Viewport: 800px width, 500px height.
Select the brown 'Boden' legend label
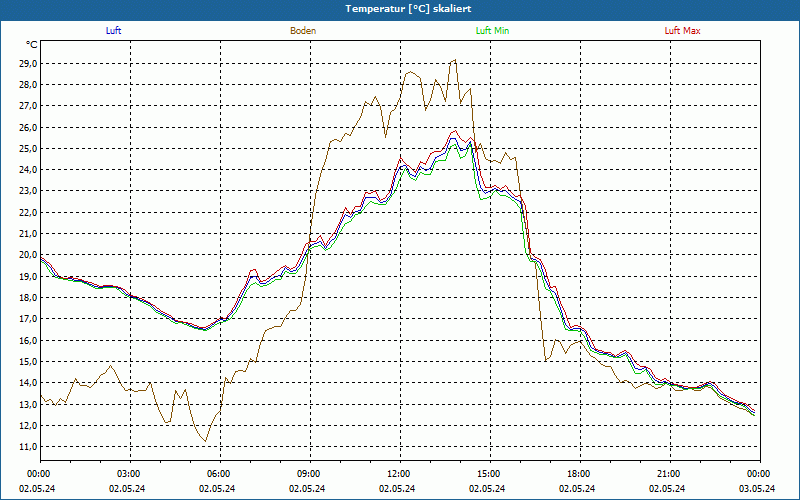[303, 31]
